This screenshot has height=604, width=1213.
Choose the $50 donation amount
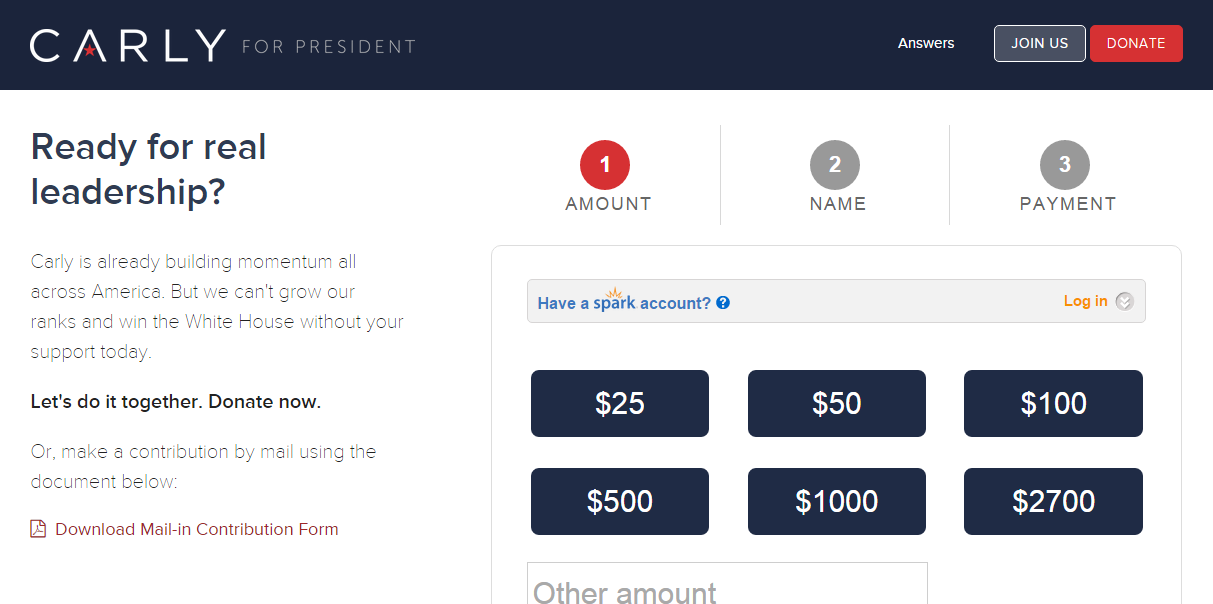(x=837, y=403)
